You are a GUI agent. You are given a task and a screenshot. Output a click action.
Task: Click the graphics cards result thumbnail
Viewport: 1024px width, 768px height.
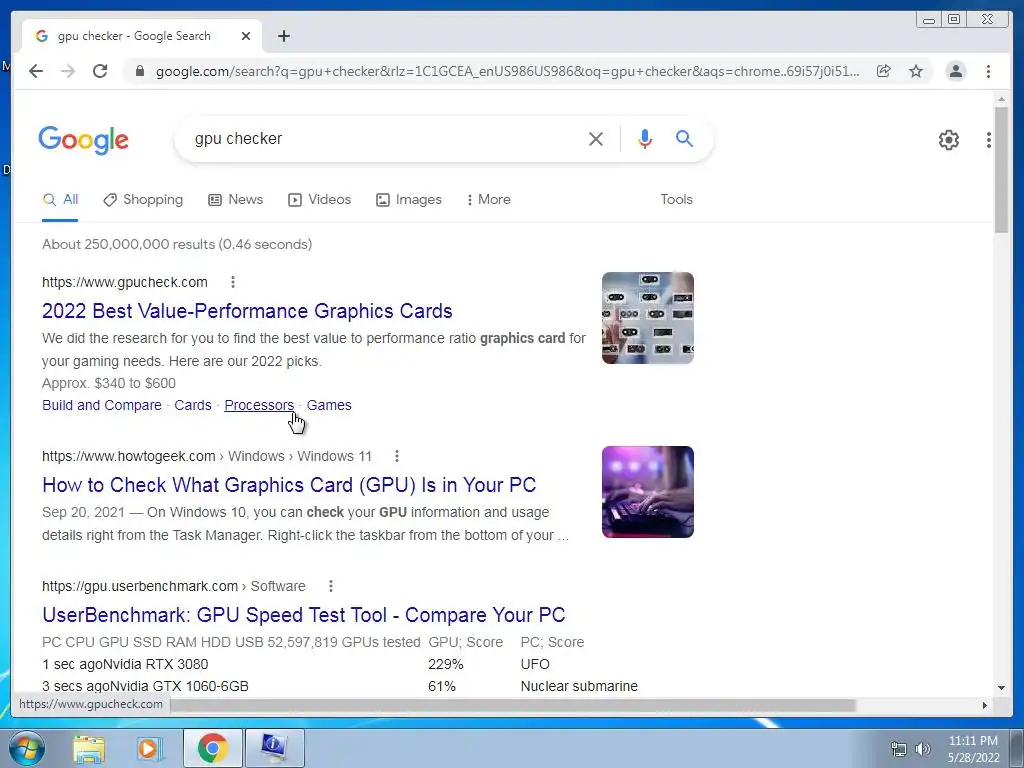point(648,318)
